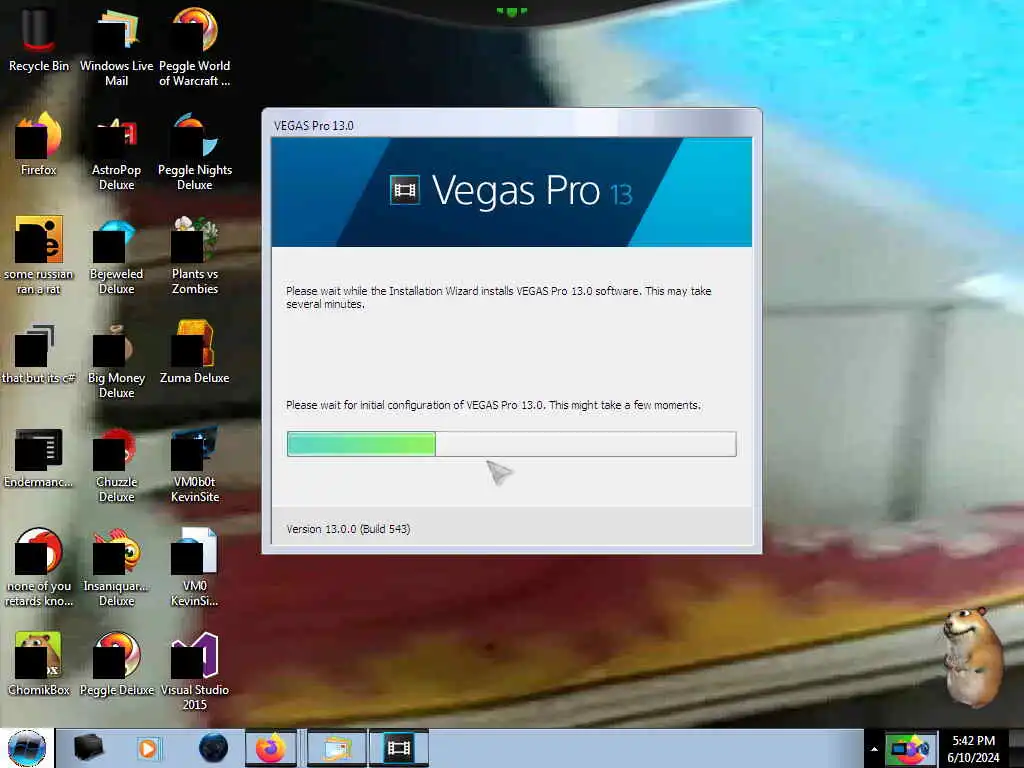Click the hamster desktop mascot
Image resolution: width=1024 pixels, height=768 pixels.
coord(973,656)
